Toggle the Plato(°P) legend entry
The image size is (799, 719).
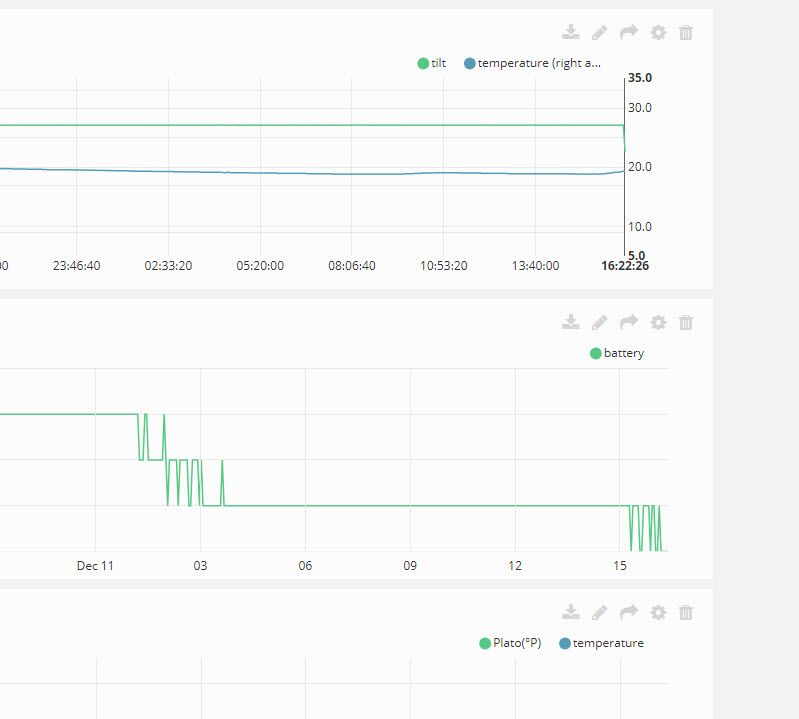510,643
